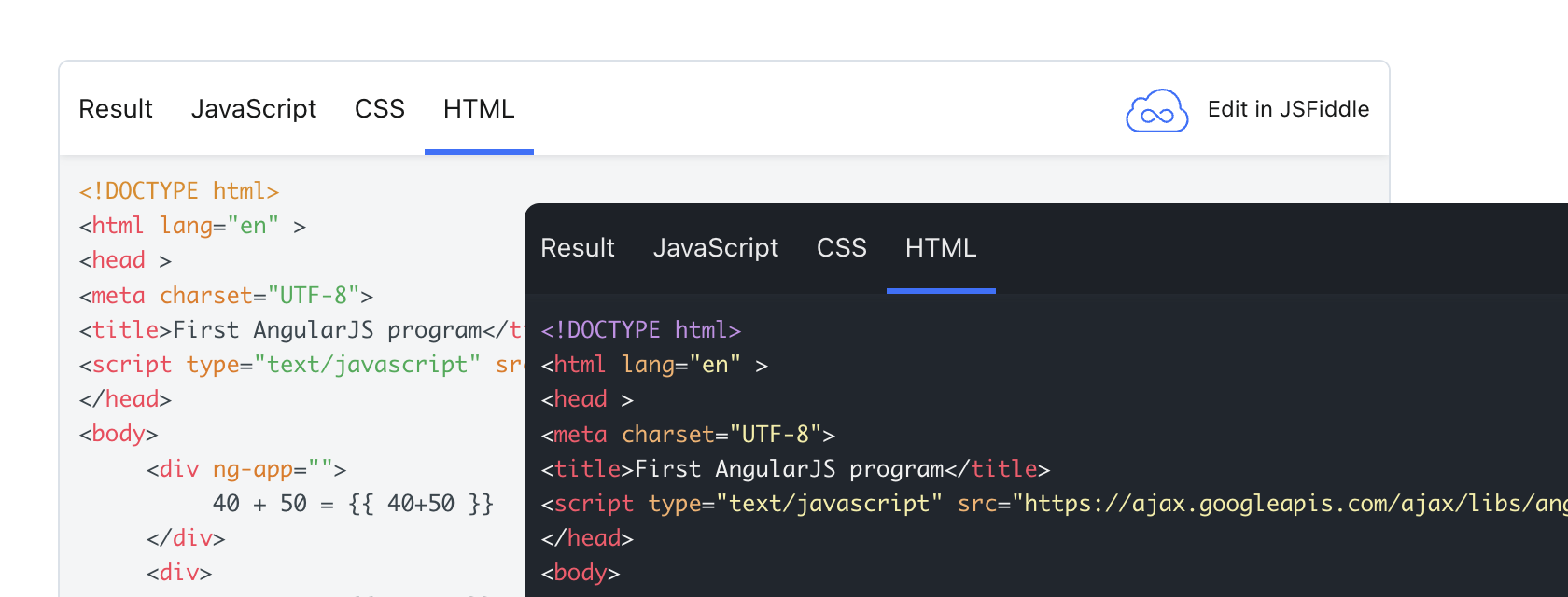The width and height of the screenshot is (1568, 597).
Task: Click the title line in dark code
Action: click(x=795, y=469)
